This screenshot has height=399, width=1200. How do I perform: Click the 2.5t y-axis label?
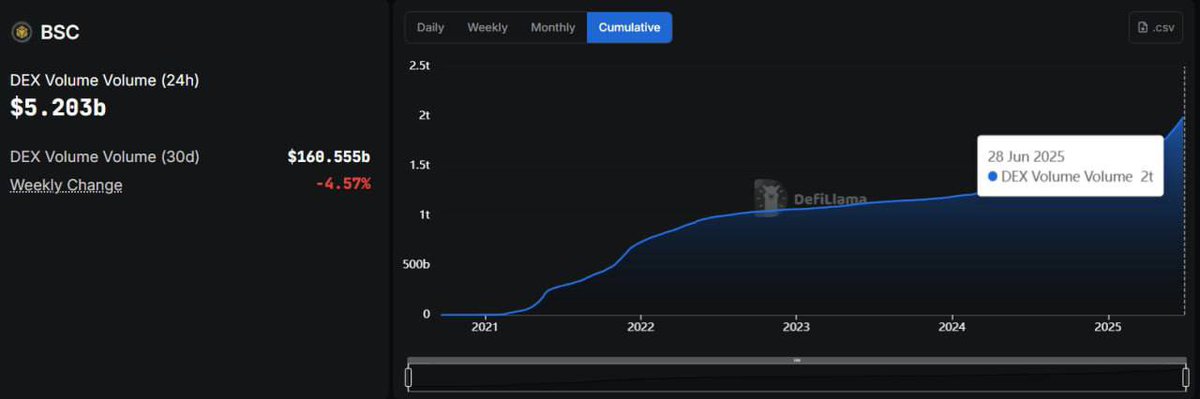pos(419,65)
